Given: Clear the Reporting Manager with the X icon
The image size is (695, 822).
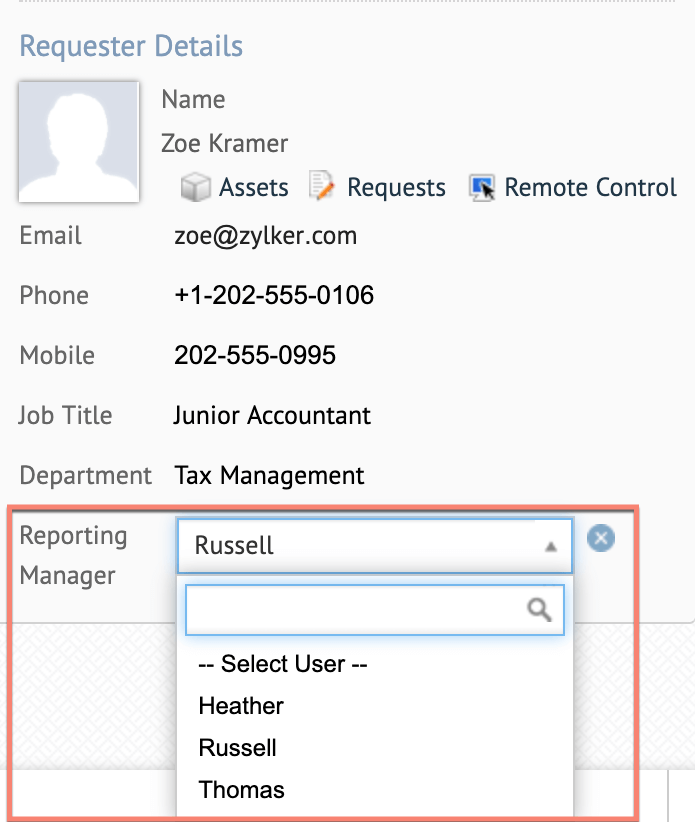Looking at the screenshot, I should tap(600, 539).
